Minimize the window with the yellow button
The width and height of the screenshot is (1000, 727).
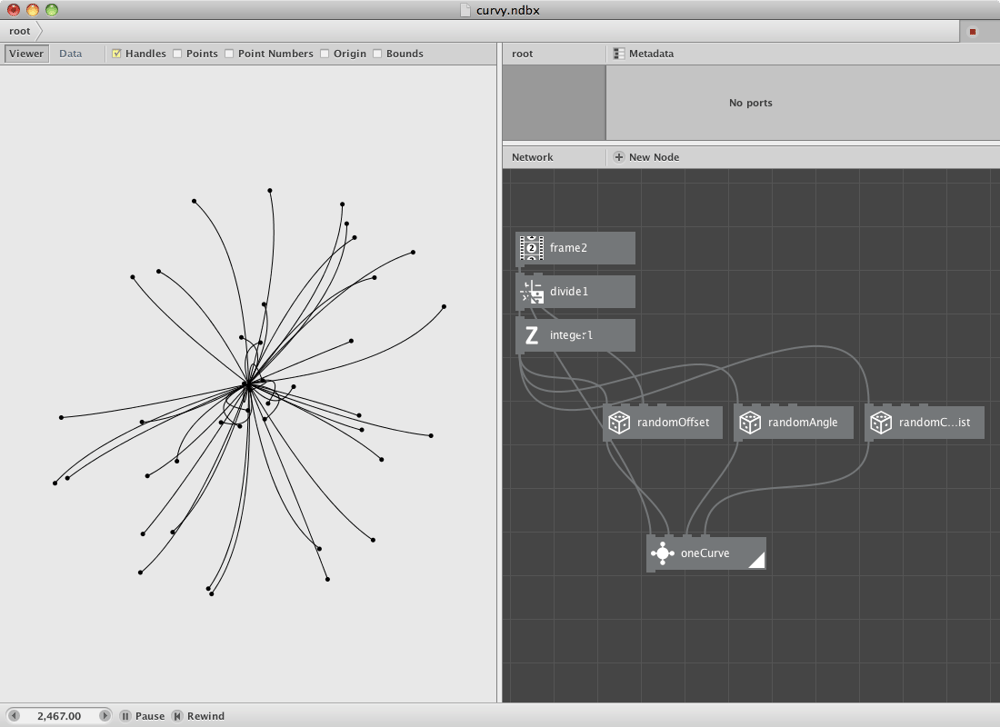(x=33, y=10)
